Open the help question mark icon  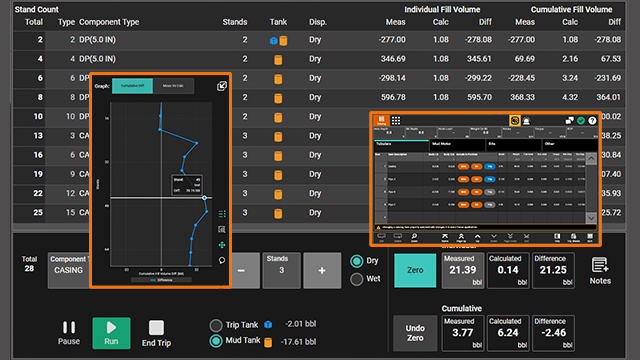pos(592,120)
